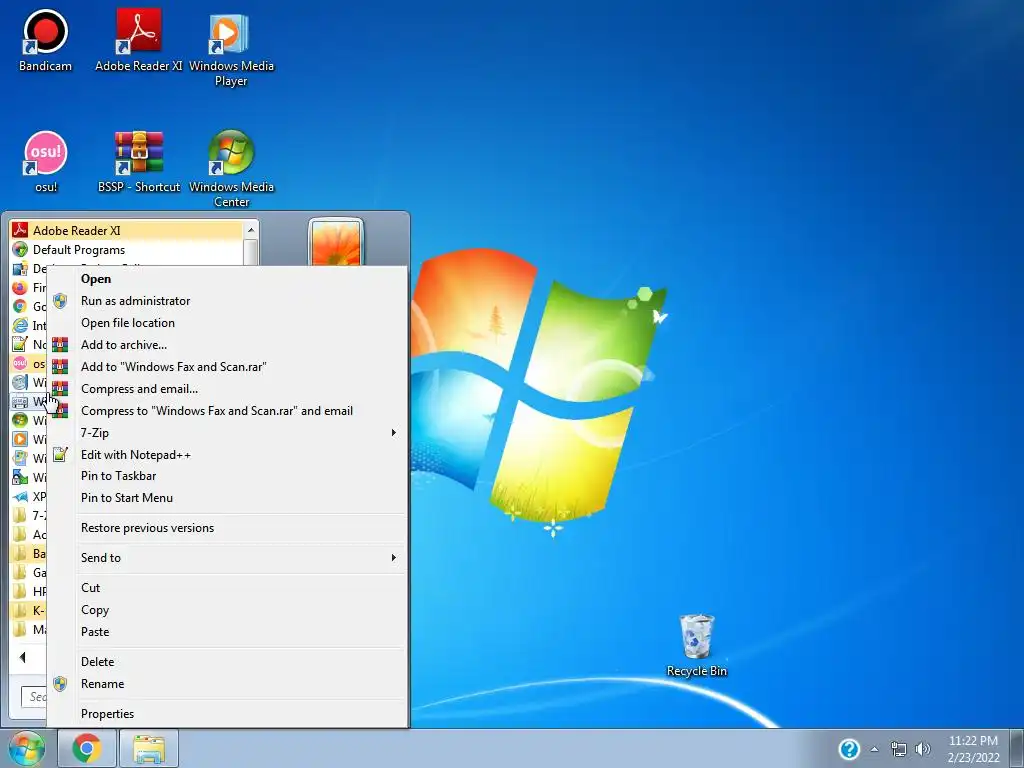Click the osu! desktop shortcut
This screenshot has width=1024, height=768.
(45, 161)
